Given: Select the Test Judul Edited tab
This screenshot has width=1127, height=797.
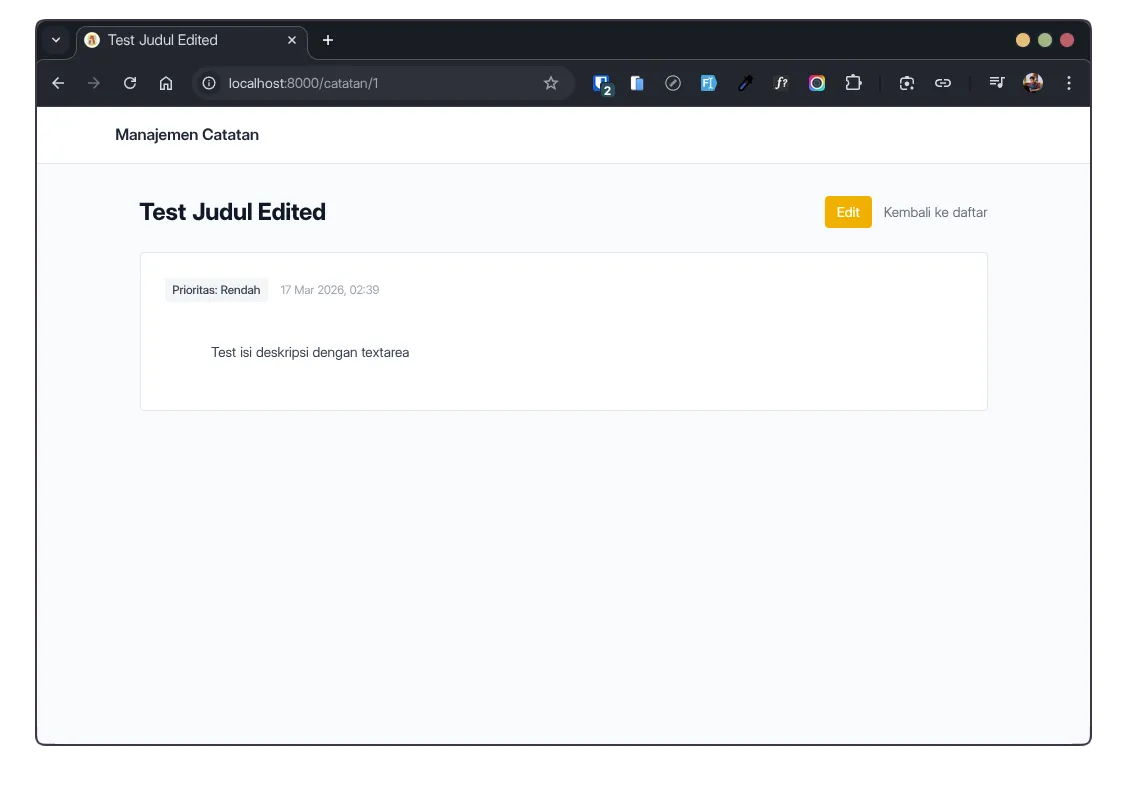Looking at the screenshot, I should (180, 40).
